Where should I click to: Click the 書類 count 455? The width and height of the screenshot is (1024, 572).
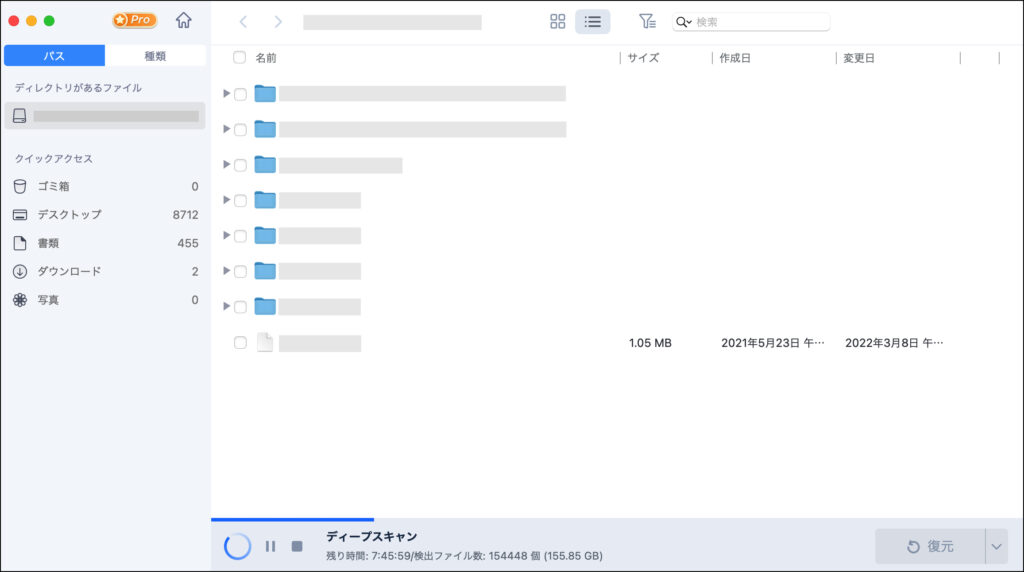pyautogui.click(x=188, y=244)
